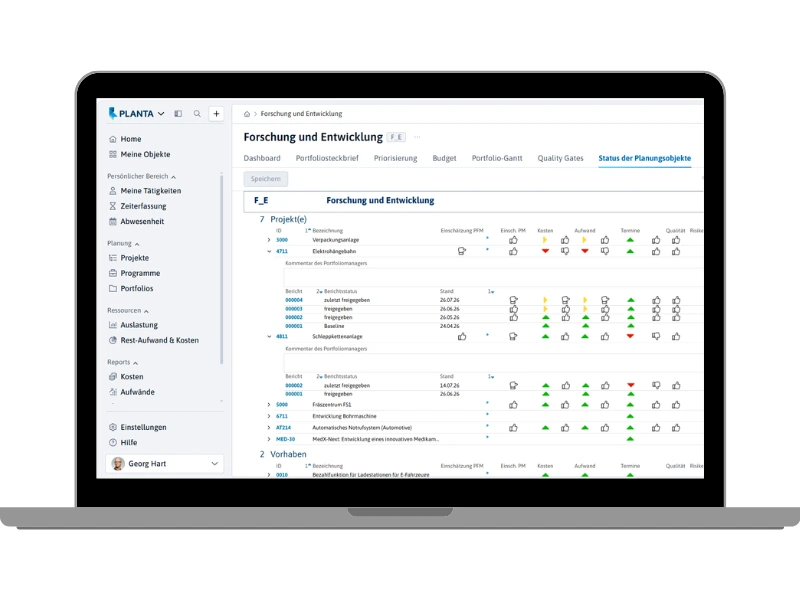Expand project AT214 Notrufsystem row
Image resolution: width=800 pixels, height=600 pixels.
tap(269, 428)
